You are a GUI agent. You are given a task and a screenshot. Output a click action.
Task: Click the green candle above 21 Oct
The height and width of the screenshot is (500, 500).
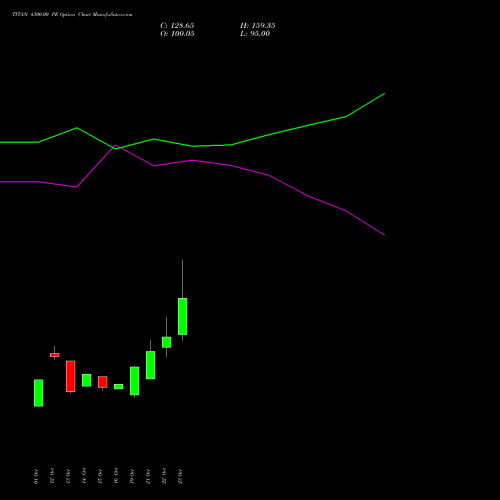click(151, 365)
